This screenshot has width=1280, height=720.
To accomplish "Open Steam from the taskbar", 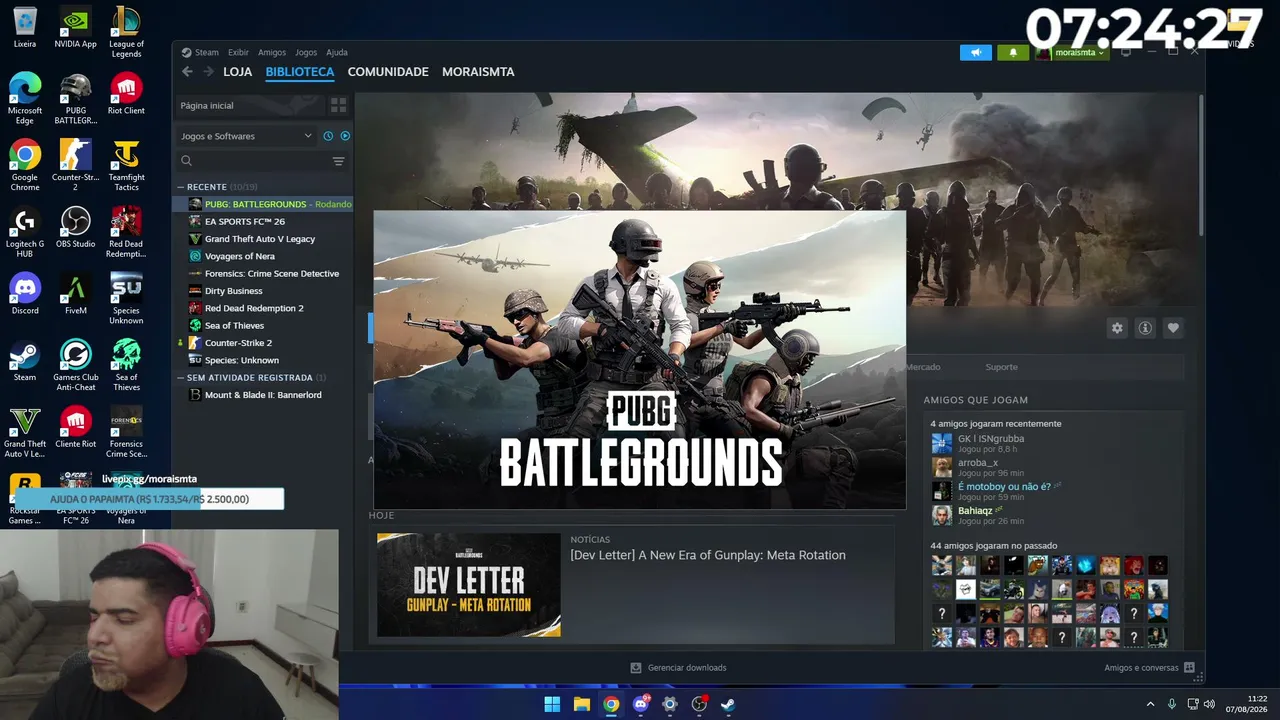I will tap(728, 704).
